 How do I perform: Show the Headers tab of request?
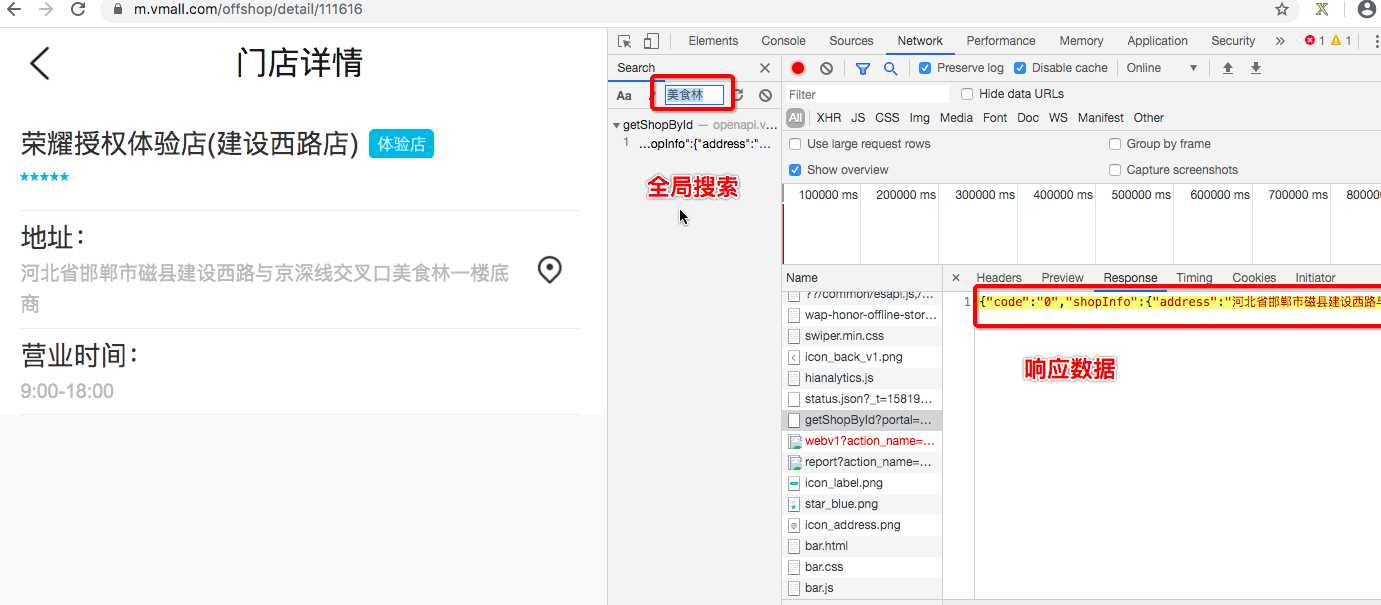pos(999,278)
